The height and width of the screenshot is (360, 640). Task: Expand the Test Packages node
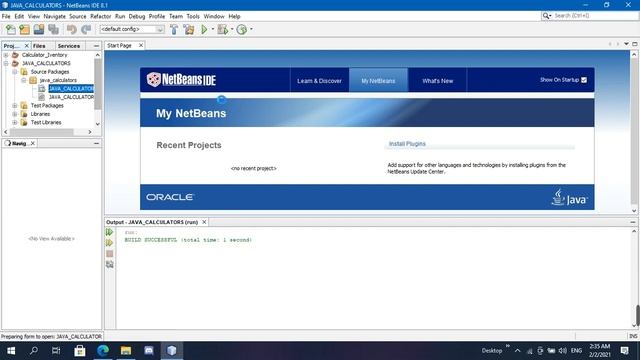tap(15, 106)
